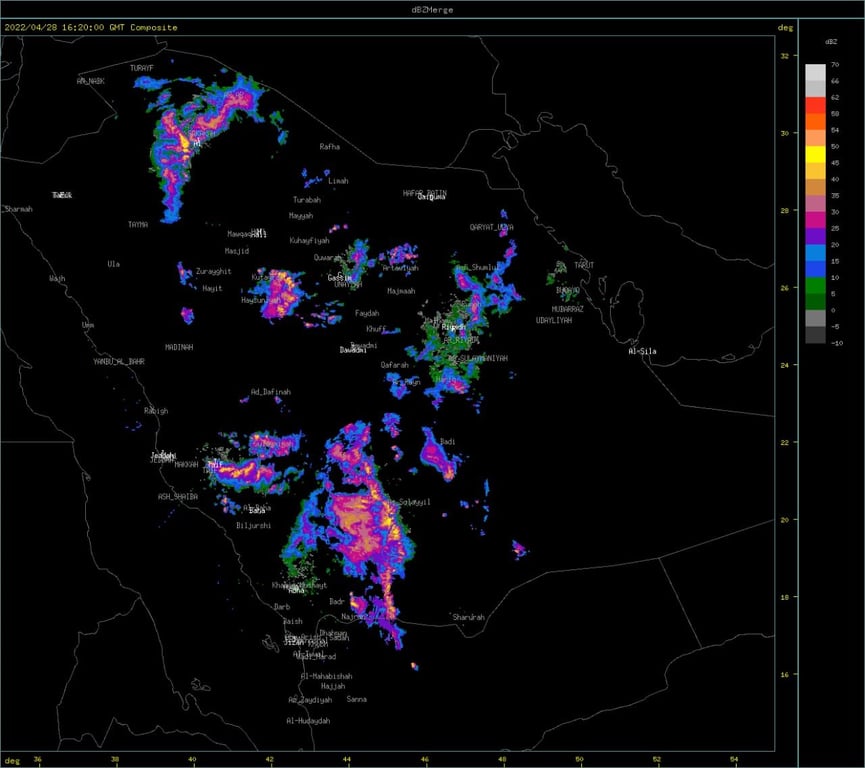Click the Hayit city label
Viewport: 865px width, 768px height.
click(x=212, y=289)
